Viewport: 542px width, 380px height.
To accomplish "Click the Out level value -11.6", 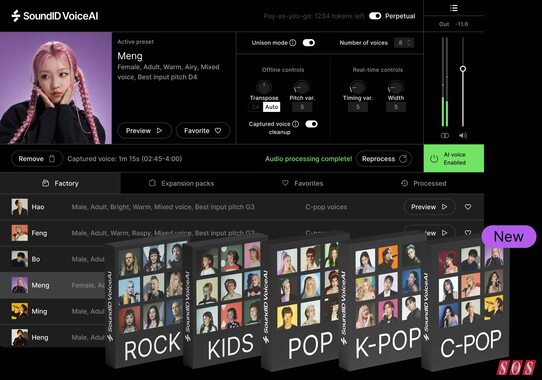I will click(x=461, y=24).
